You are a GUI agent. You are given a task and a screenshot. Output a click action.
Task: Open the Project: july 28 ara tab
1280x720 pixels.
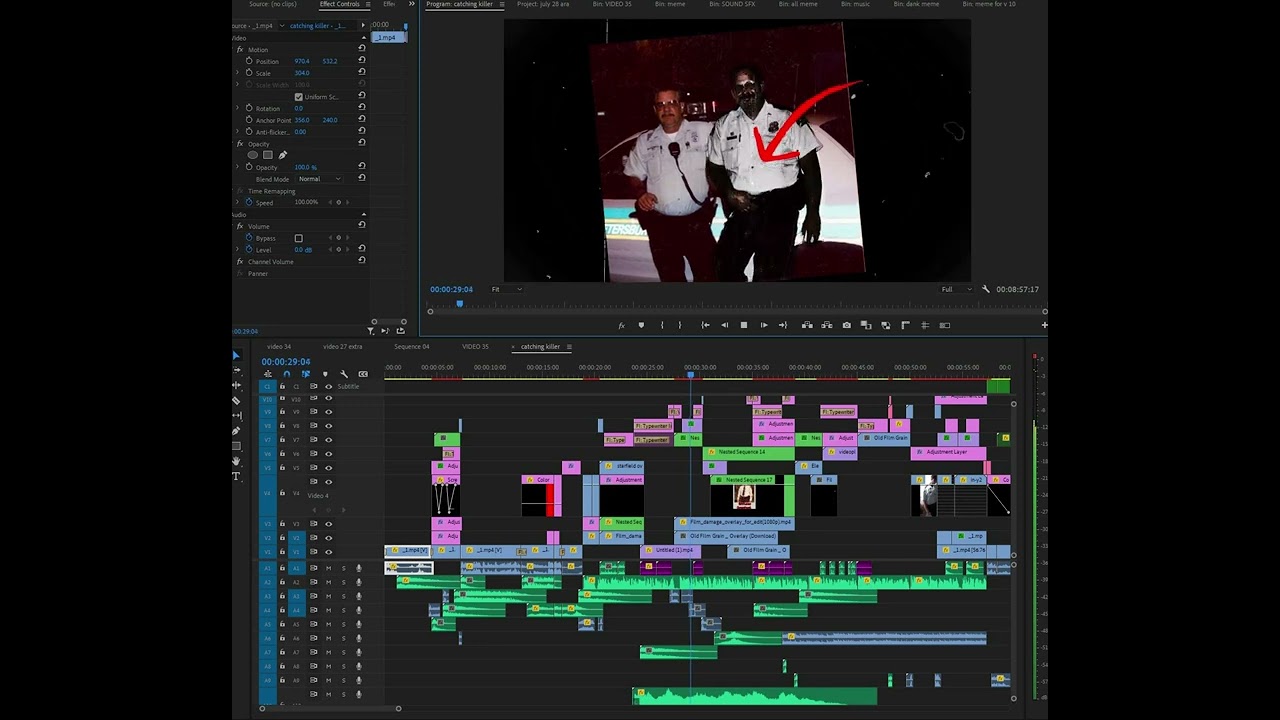pyautogui.click(x=544, y=4)
